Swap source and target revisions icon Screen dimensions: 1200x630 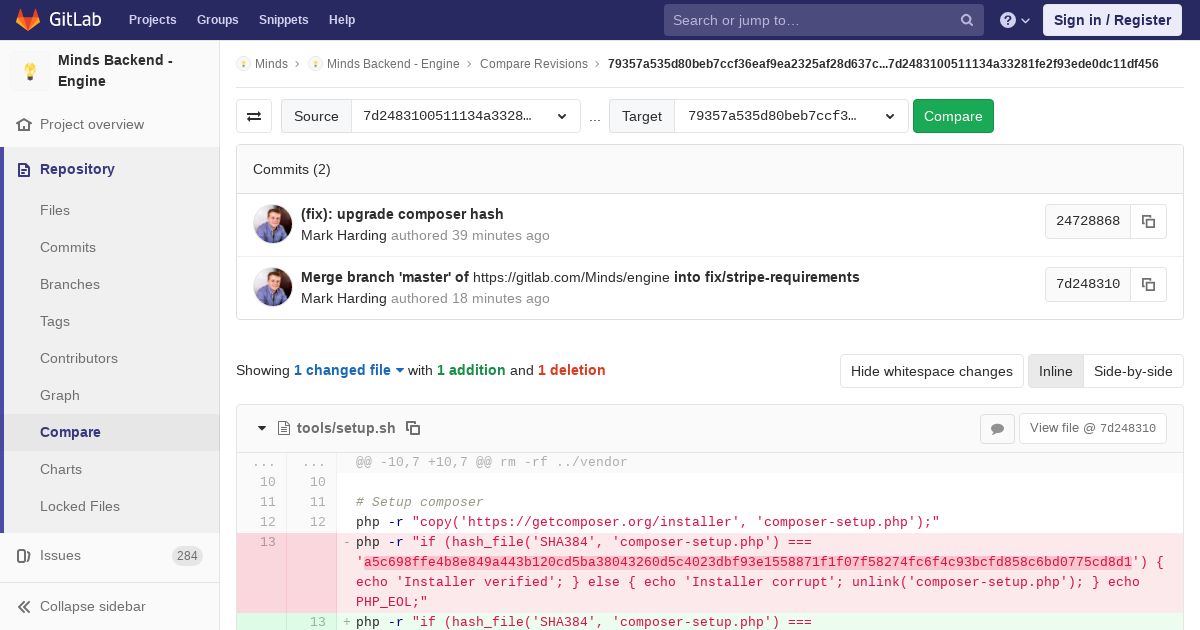coord(254,116)
